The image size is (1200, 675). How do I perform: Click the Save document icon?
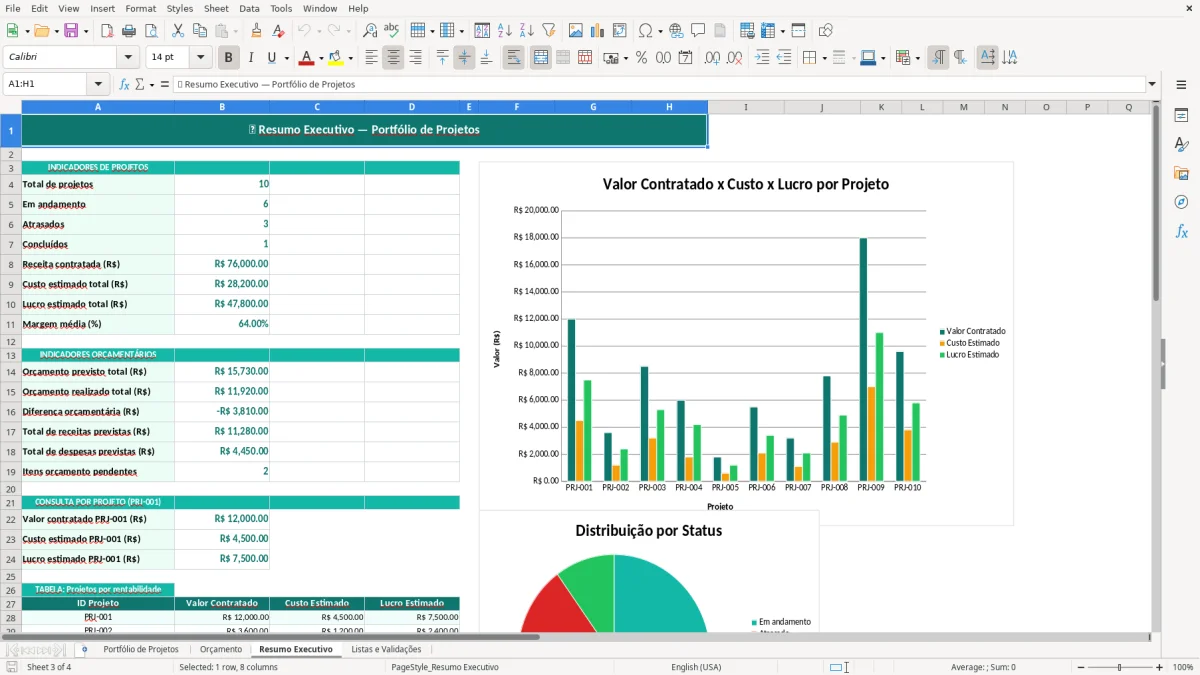click(x=71, y=31)
